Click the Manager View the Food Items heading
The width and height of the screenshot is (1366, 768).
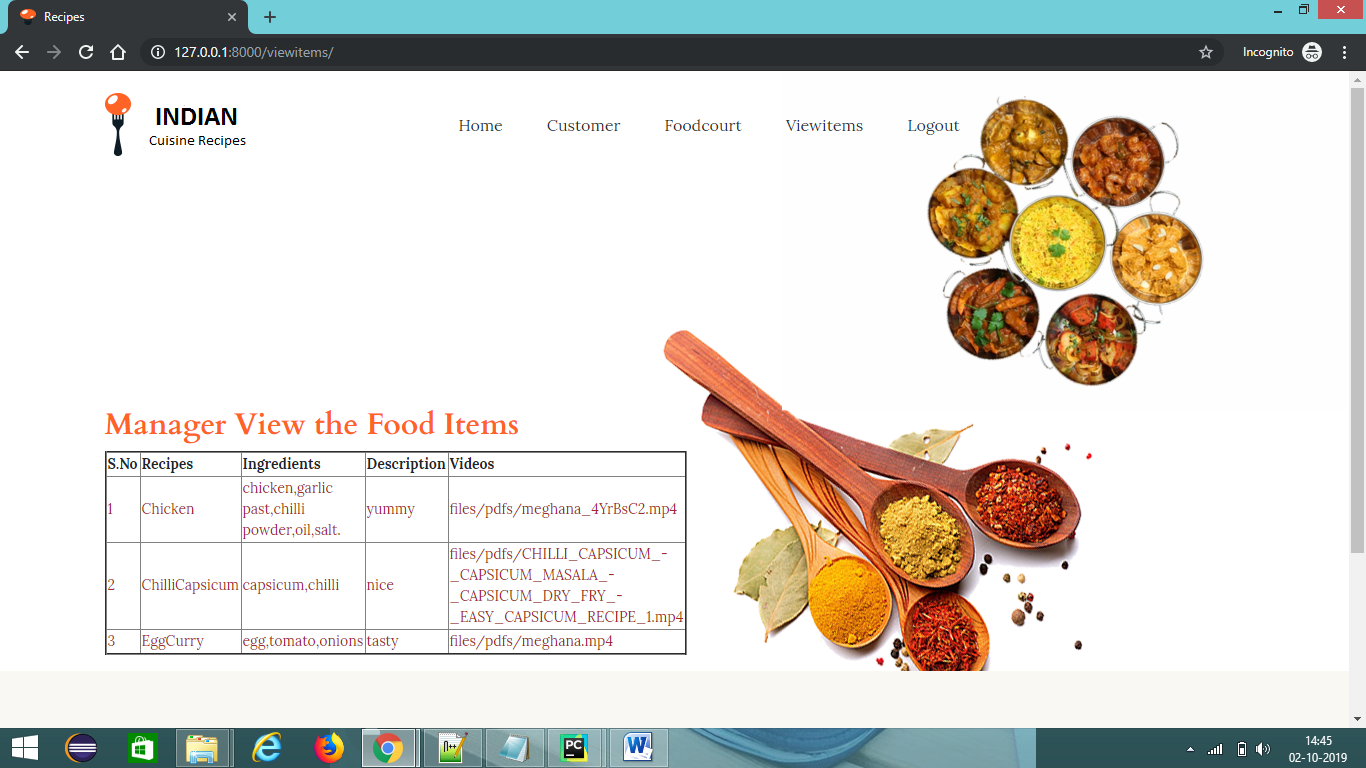(312, 424)
